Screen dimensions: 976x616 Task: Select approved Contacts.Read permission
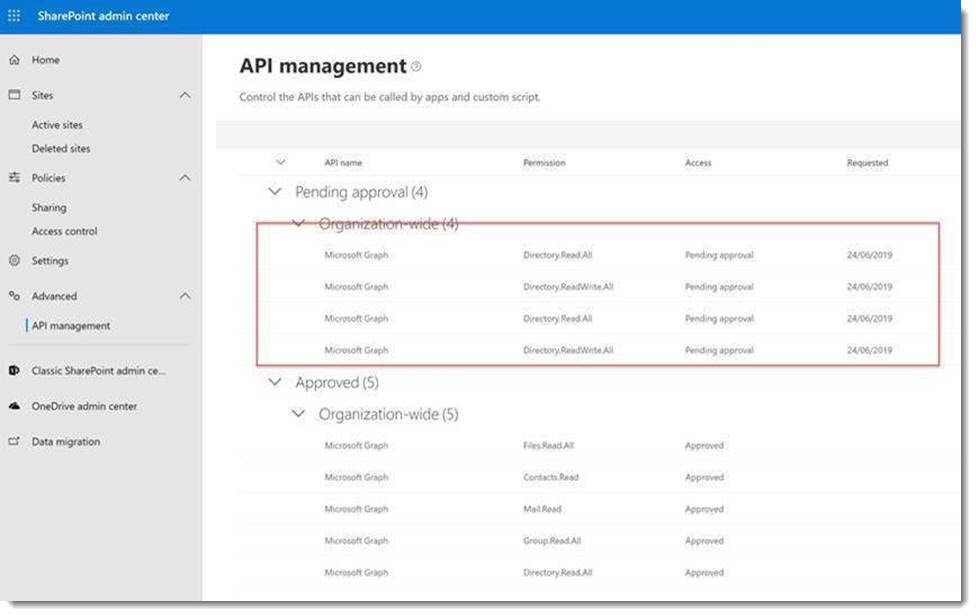point(551,477)
